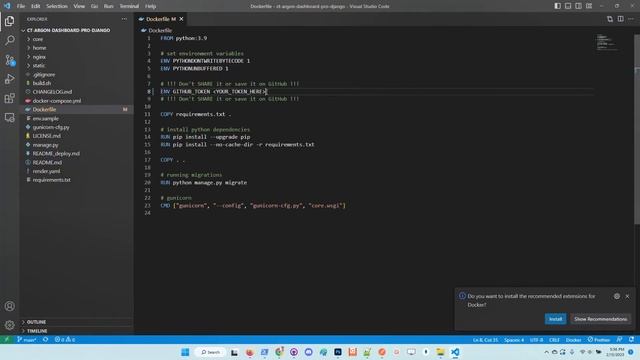Image resolution: width=640 pixels, height=360 pixels.
Task: Split the editor to the right
Action: coord(620,19)
